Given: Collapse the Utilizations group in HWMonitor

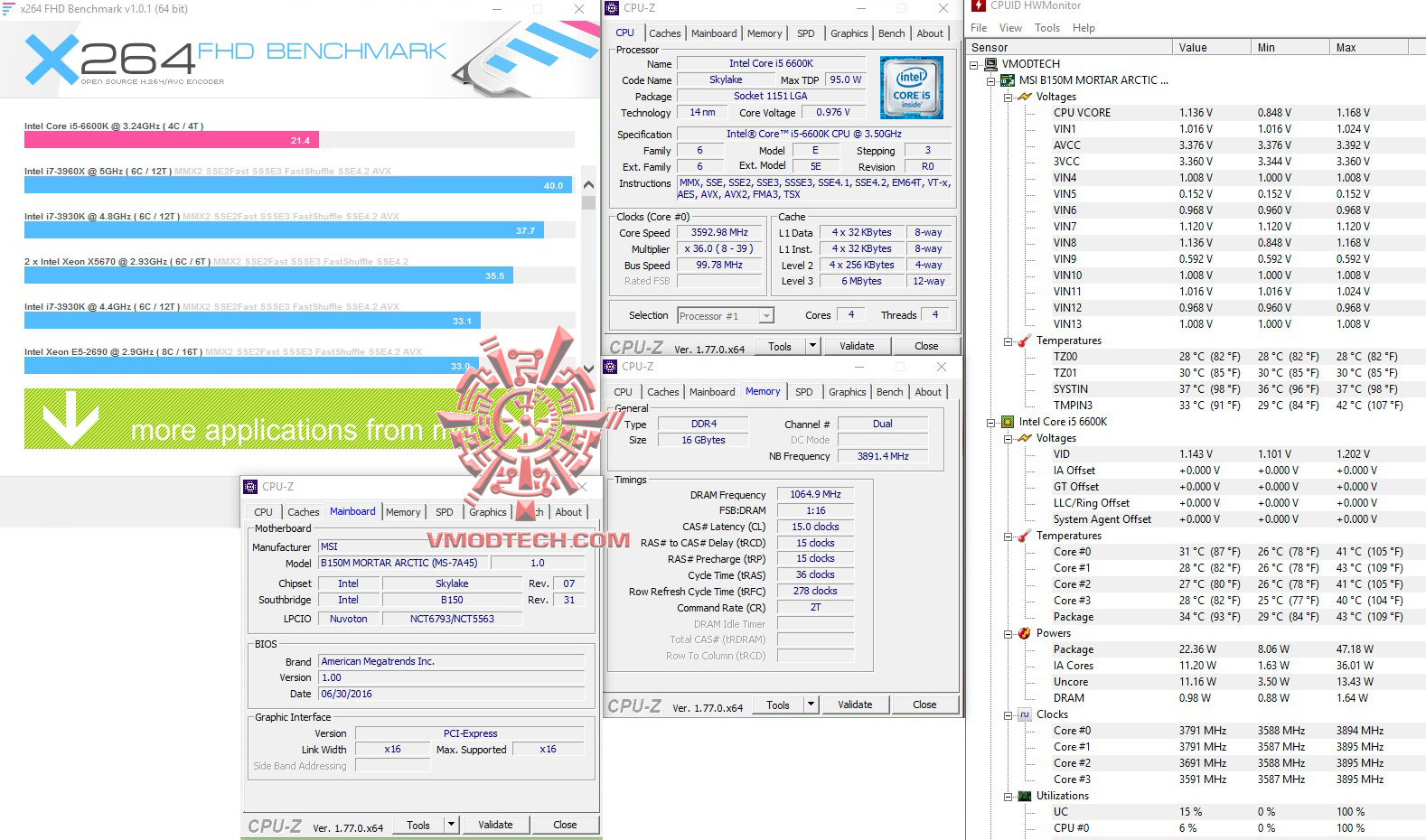Looking at the screenshot, I should pyautogui.click(x=1009, y=797).
